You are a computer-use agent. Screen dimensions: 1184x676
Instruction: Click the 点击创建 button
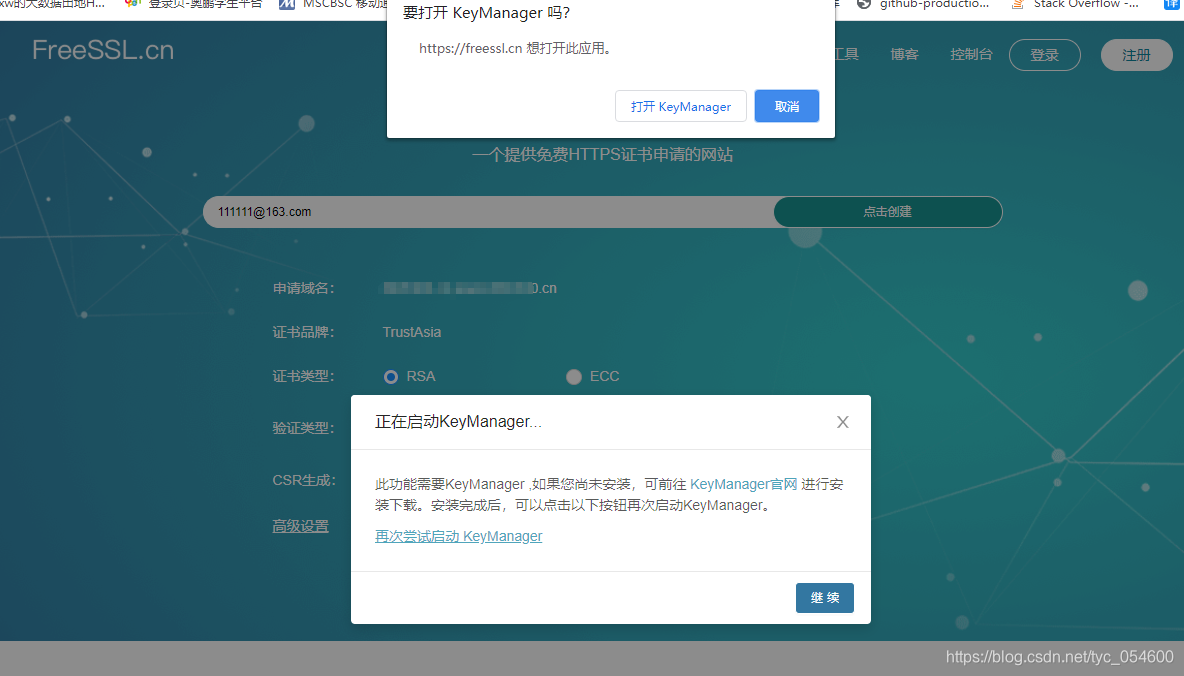(x=887, y=212)
